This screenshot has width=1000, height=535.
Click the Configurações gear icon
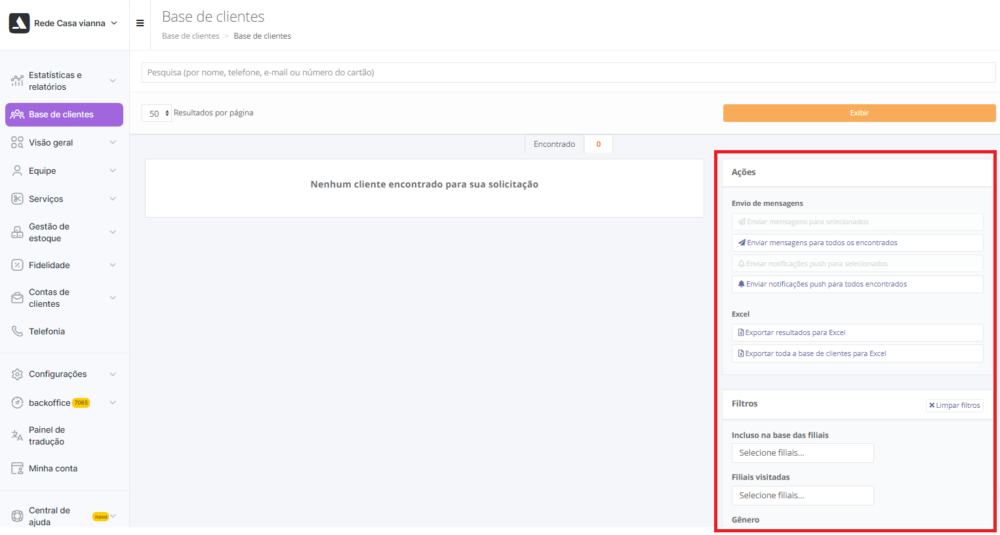pos(17,374)
